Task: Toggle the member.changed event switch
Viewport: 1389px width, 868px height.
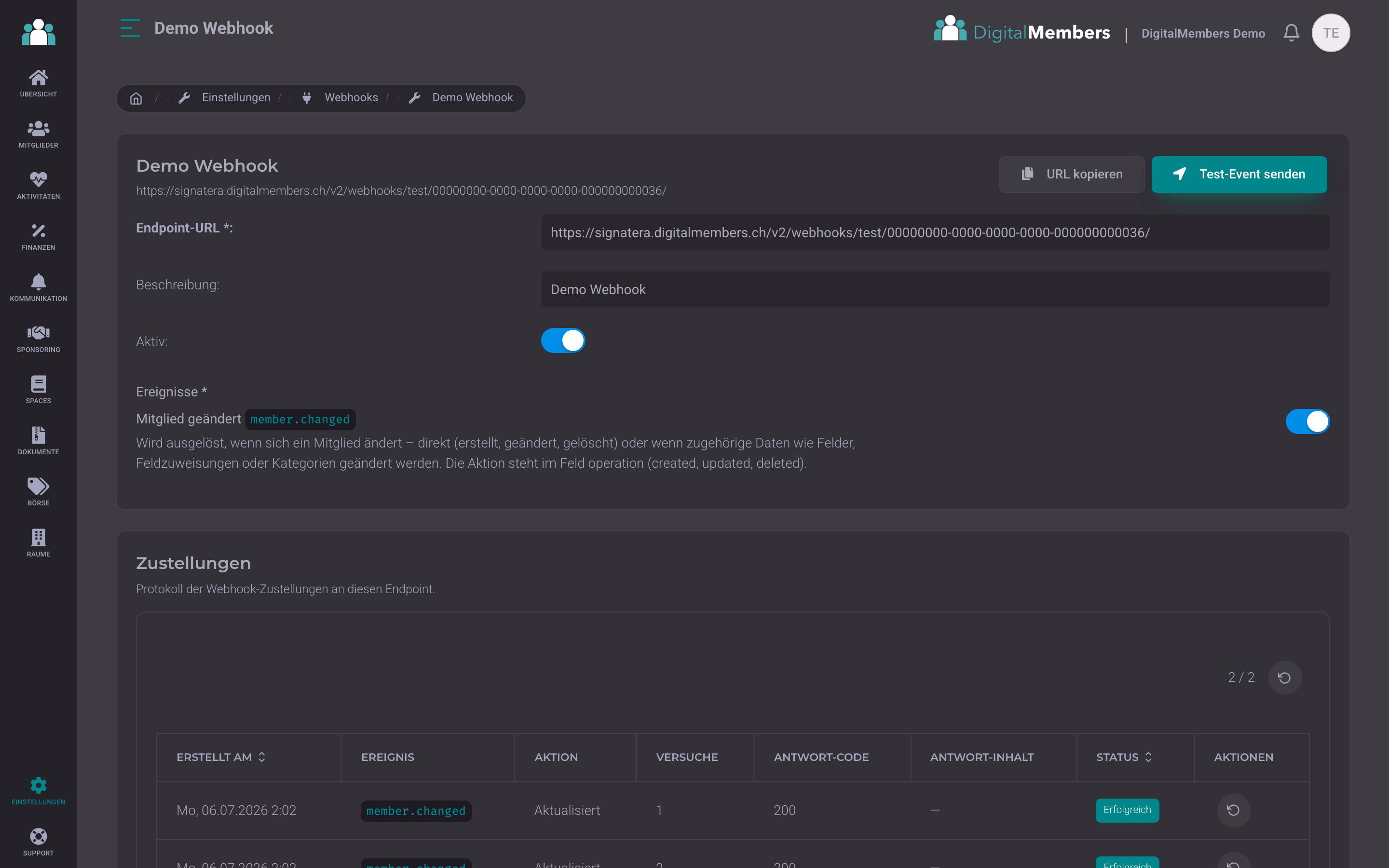Action: tap(1307, 421)
